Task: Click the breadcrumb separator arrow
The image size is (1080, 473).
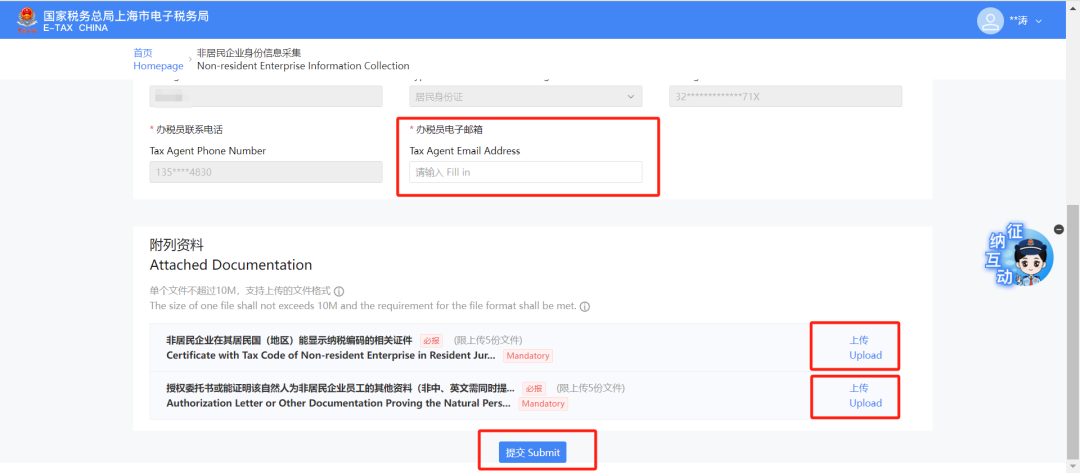Action: [190, 59]
